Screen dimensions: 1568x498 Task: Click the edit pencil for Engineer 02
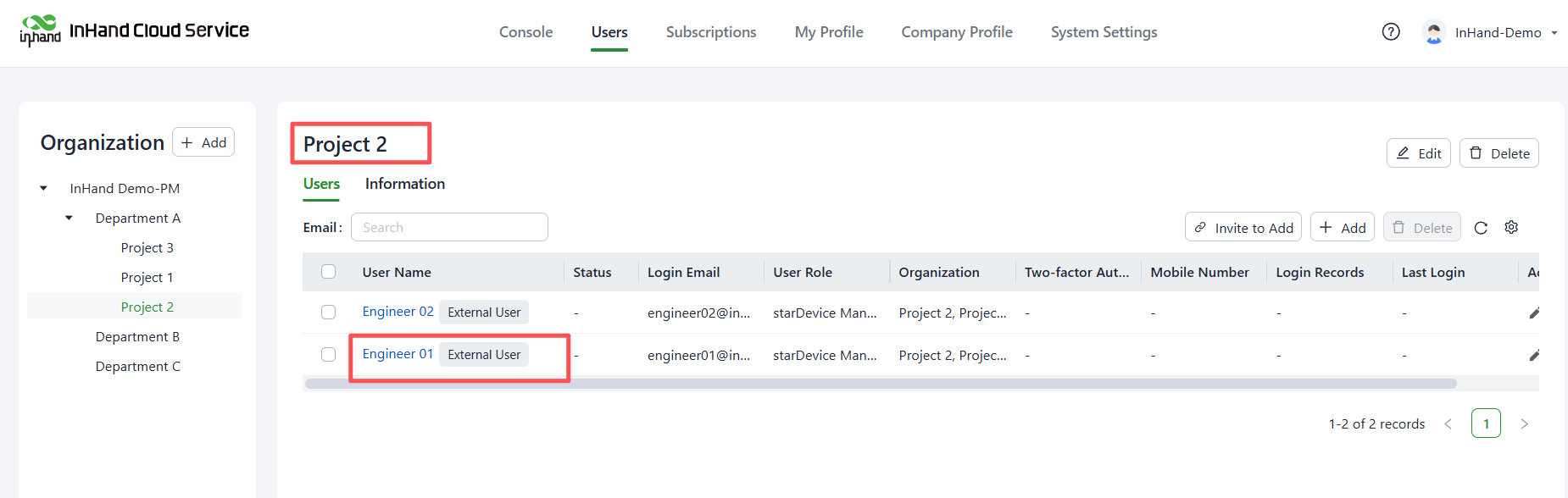1533,313
